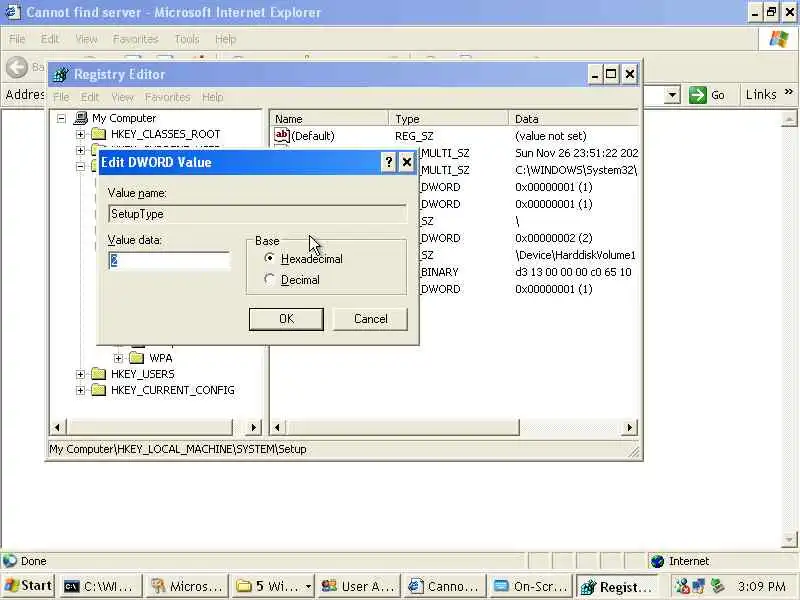
Task: Click OK in Edit DWORD Value dialog
Action: [286, 319]
